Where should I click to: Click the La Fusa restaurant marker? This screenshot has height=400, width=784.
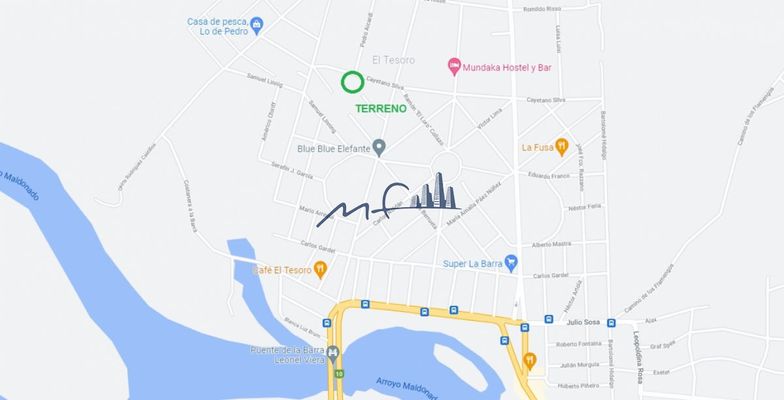click(x=562, y=148)
